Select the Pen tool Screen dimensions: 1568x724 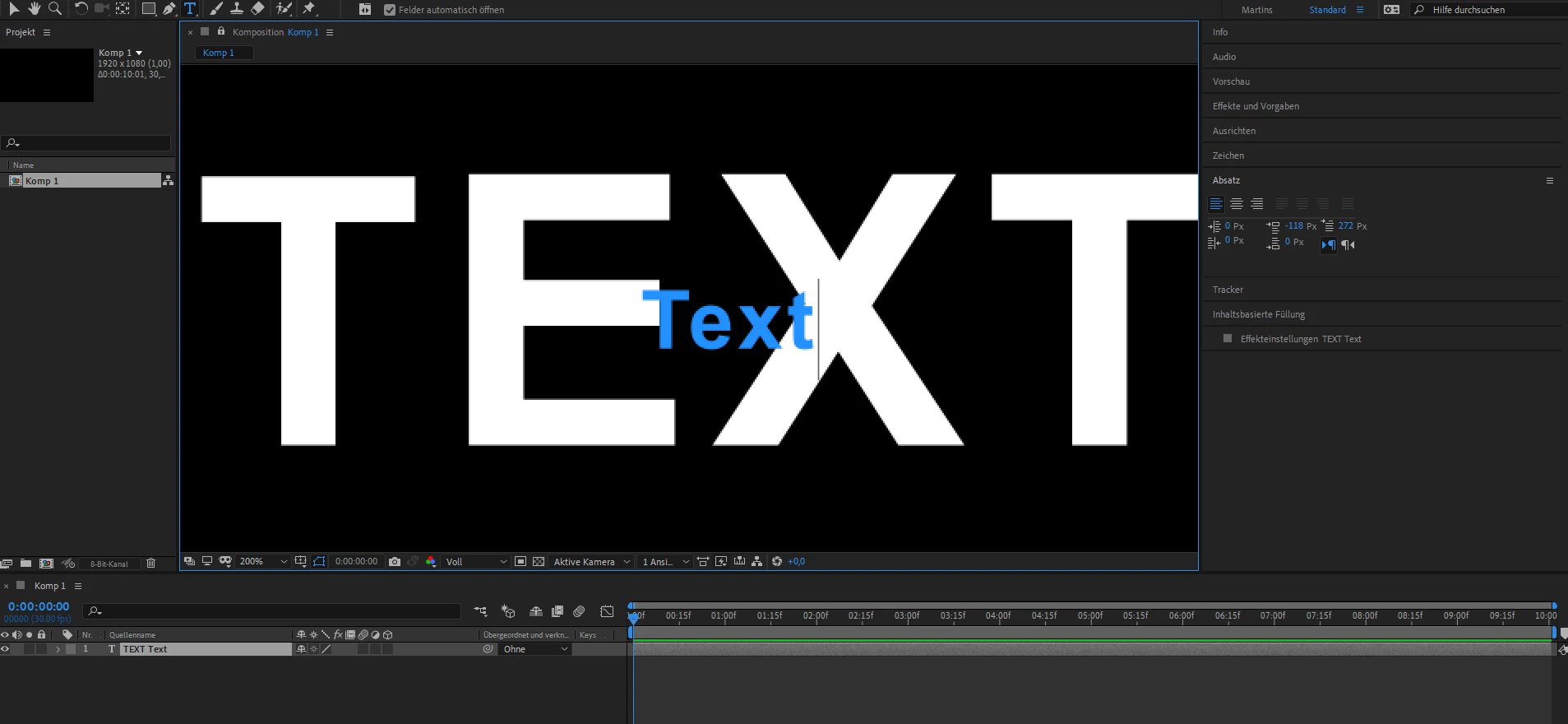pos(169,9)
